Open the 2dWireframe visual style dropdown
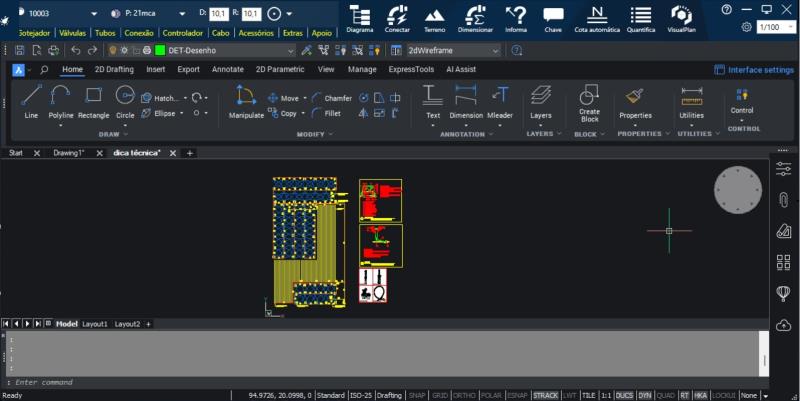This screenshot has height=401, width=800. pos(494,50)
